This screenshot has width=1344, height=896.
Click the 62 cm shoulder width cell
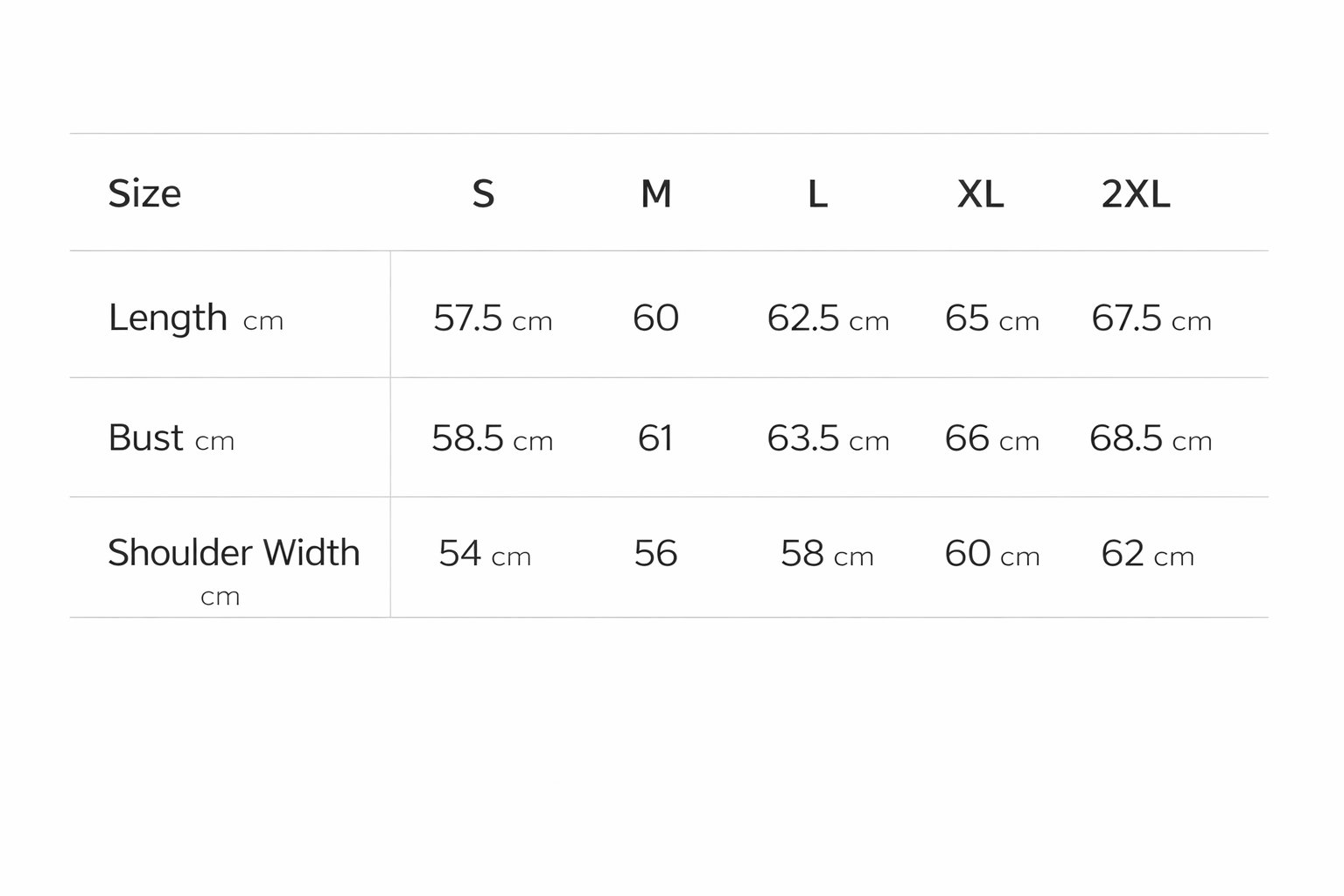(1147, 554)
